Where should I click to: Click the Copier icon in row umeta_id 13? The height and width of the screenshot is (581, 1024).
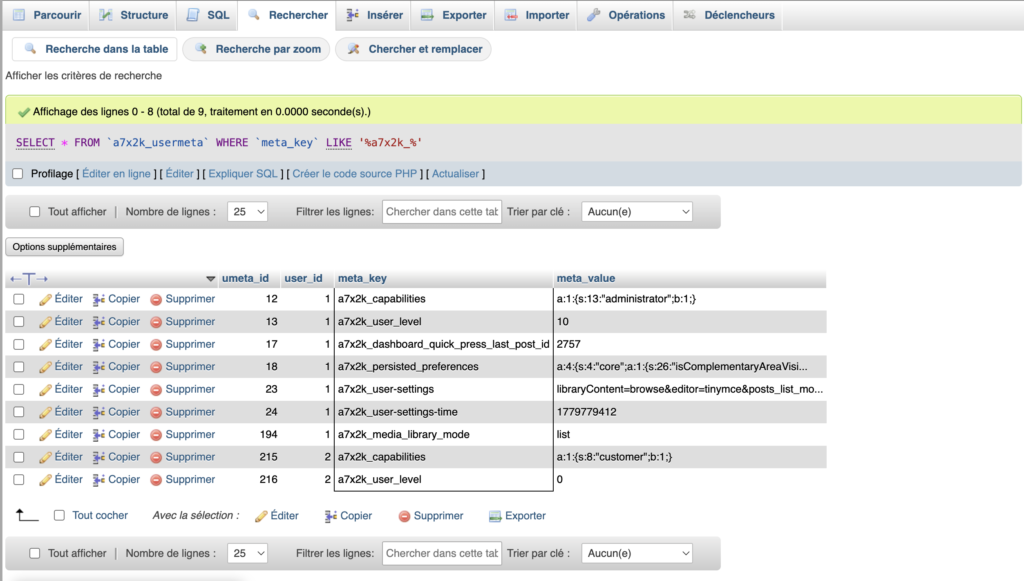coord(99,322)
